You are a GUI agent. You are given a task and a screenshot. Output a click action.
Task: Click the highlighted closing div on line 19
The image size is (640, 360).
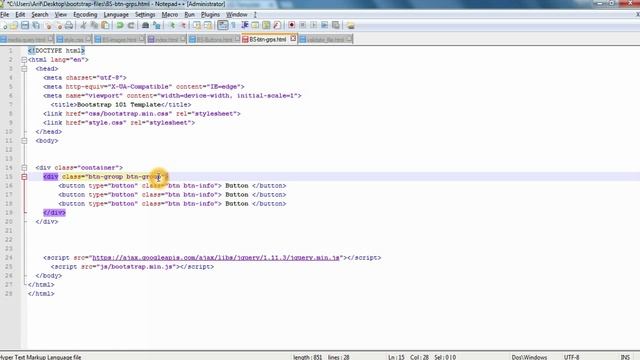click(x=54, y=213)
